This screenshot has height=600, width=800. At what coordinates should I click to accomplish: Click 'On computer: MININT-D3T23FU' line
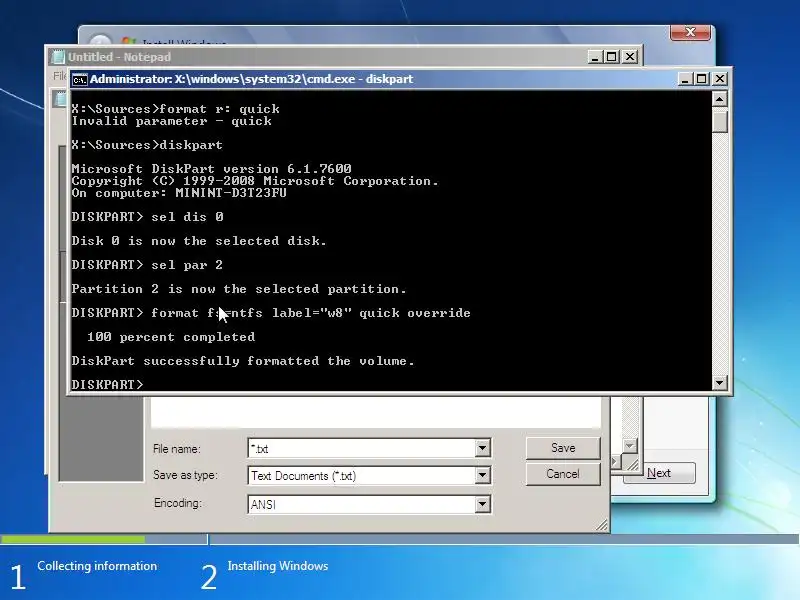(x=179, y=193)
